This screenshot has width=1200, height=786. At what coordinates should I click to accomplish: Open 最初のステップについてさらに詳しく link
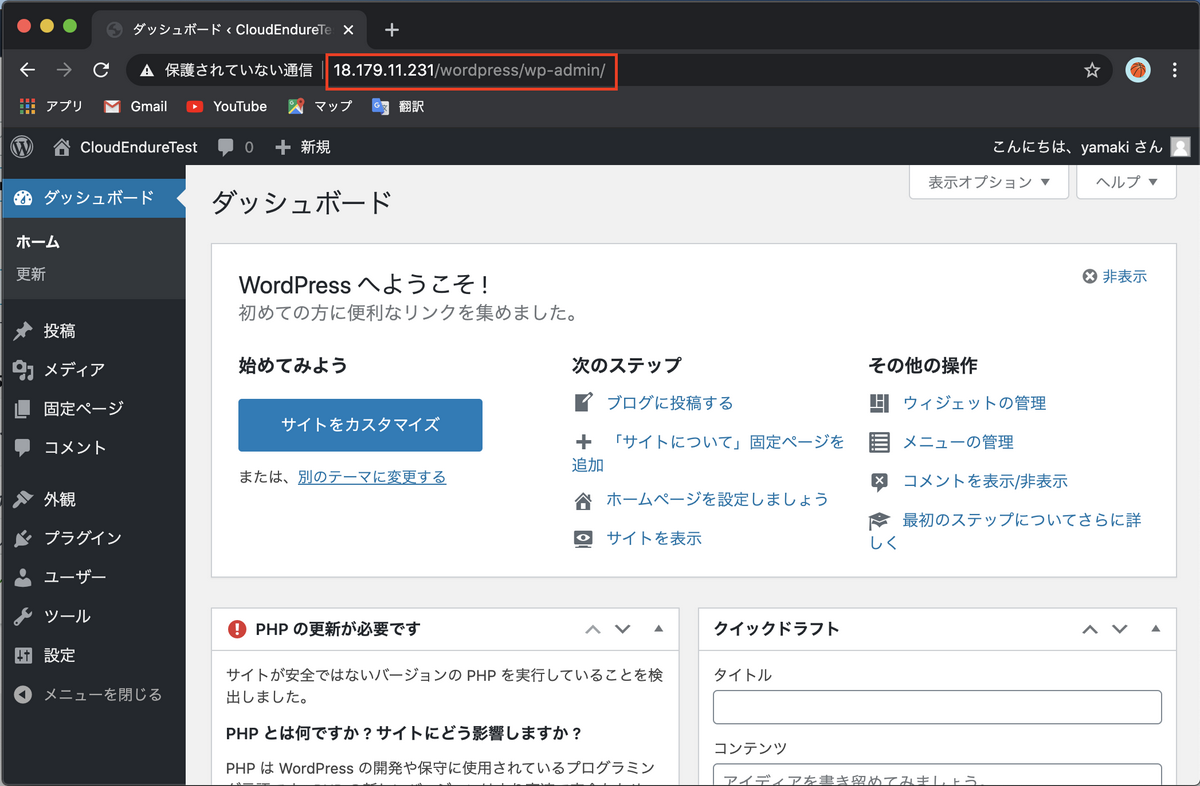pos(1005,531)
